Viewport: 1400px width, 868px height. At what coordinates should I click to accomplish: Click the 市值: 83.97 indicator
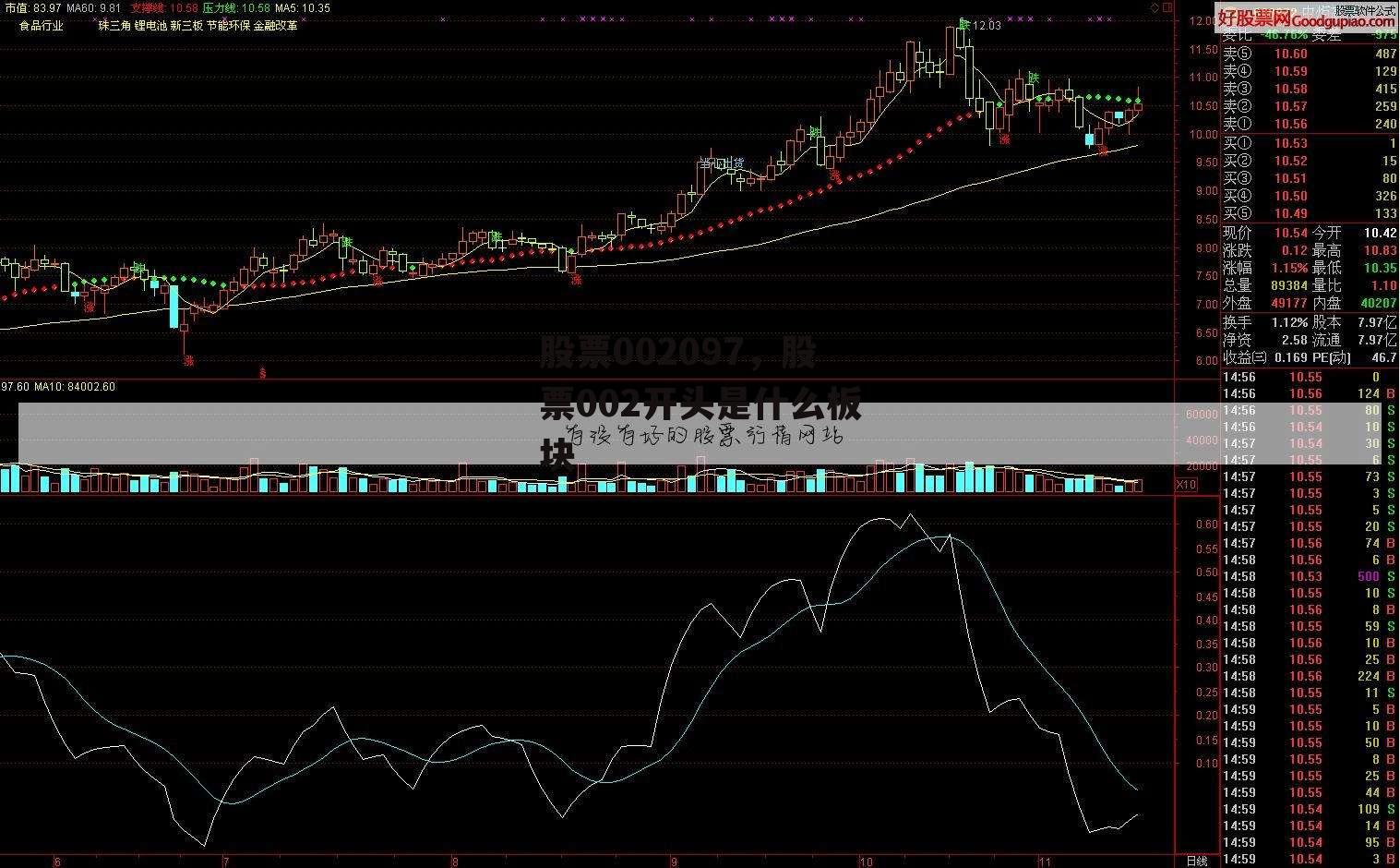[32, 7]
